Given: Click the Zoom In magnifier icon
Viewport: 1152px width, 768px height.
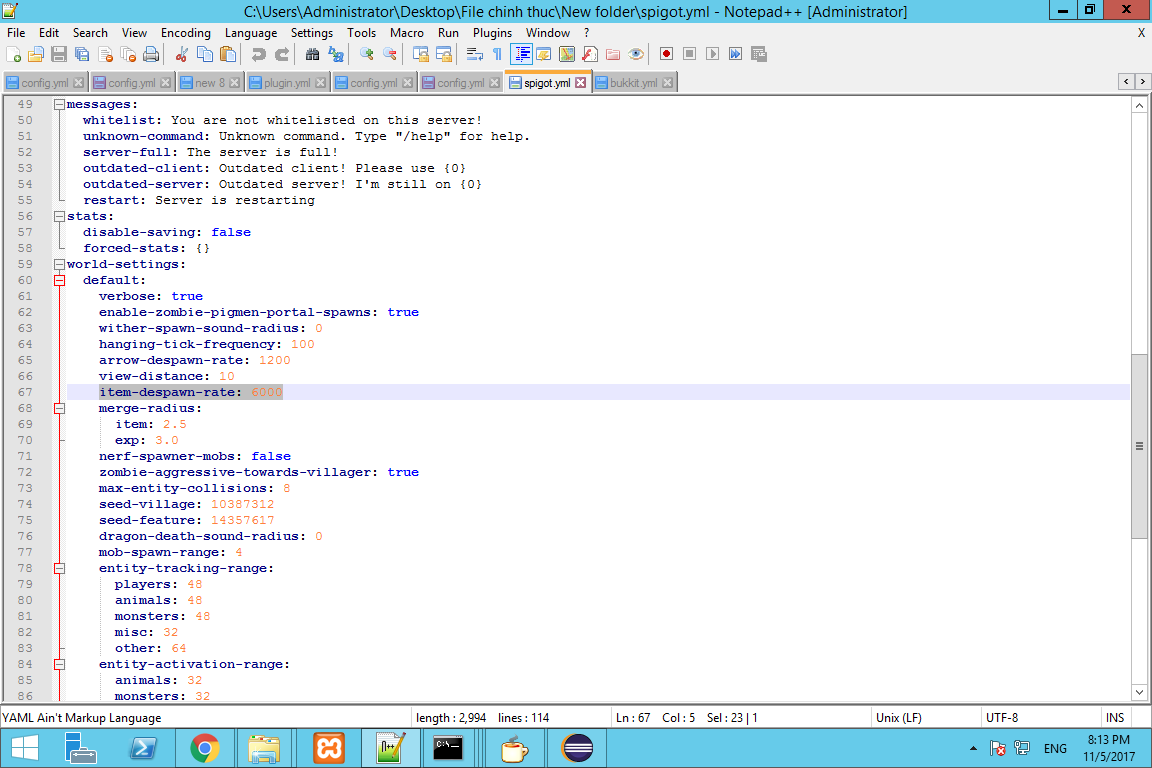Looking at the screenshot, I should pyautogui.click(x=367, y=54).
